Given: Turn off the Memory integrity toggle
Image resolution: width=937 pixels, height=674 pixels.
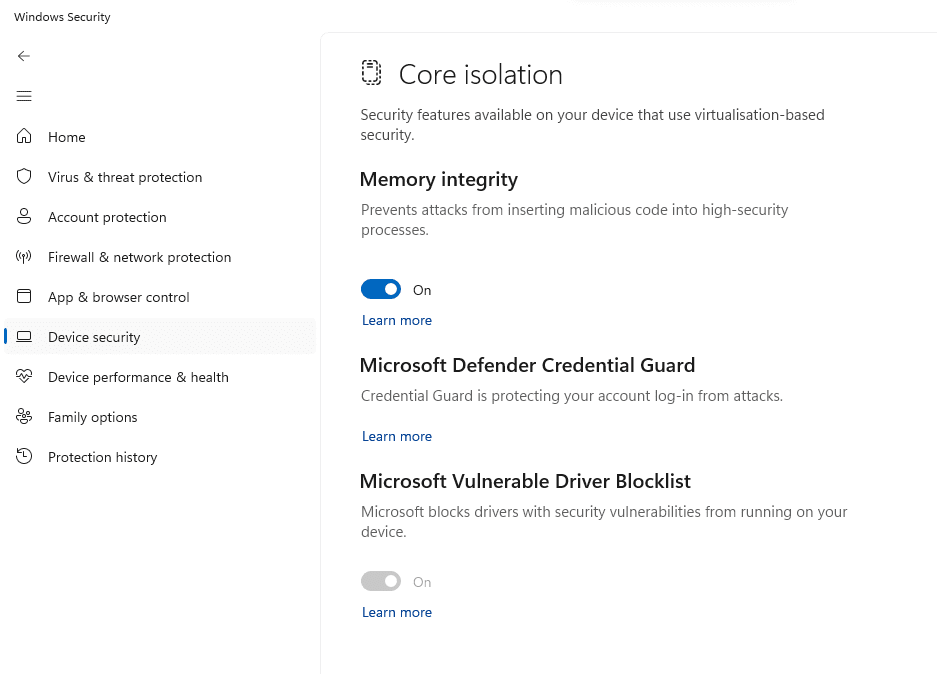Looking at the screenshot, I should [381, 289].
